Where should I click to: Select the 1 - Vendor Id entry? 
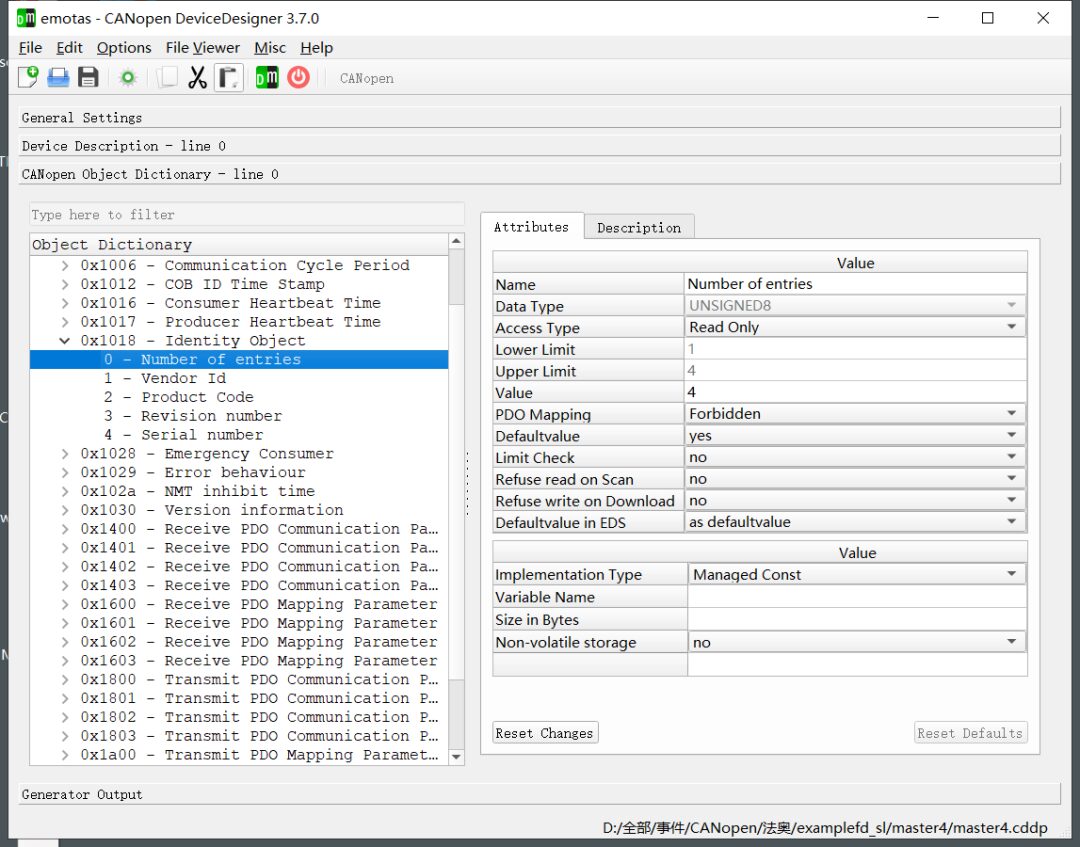click(x=165, y=378)
